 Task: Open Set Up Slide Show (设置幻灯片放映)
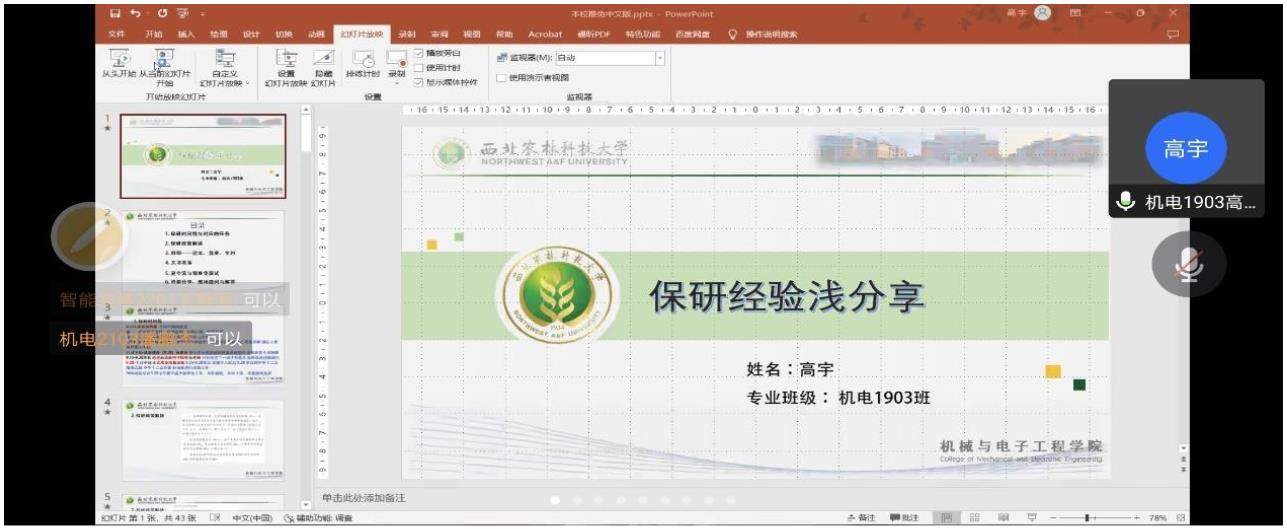286,64
